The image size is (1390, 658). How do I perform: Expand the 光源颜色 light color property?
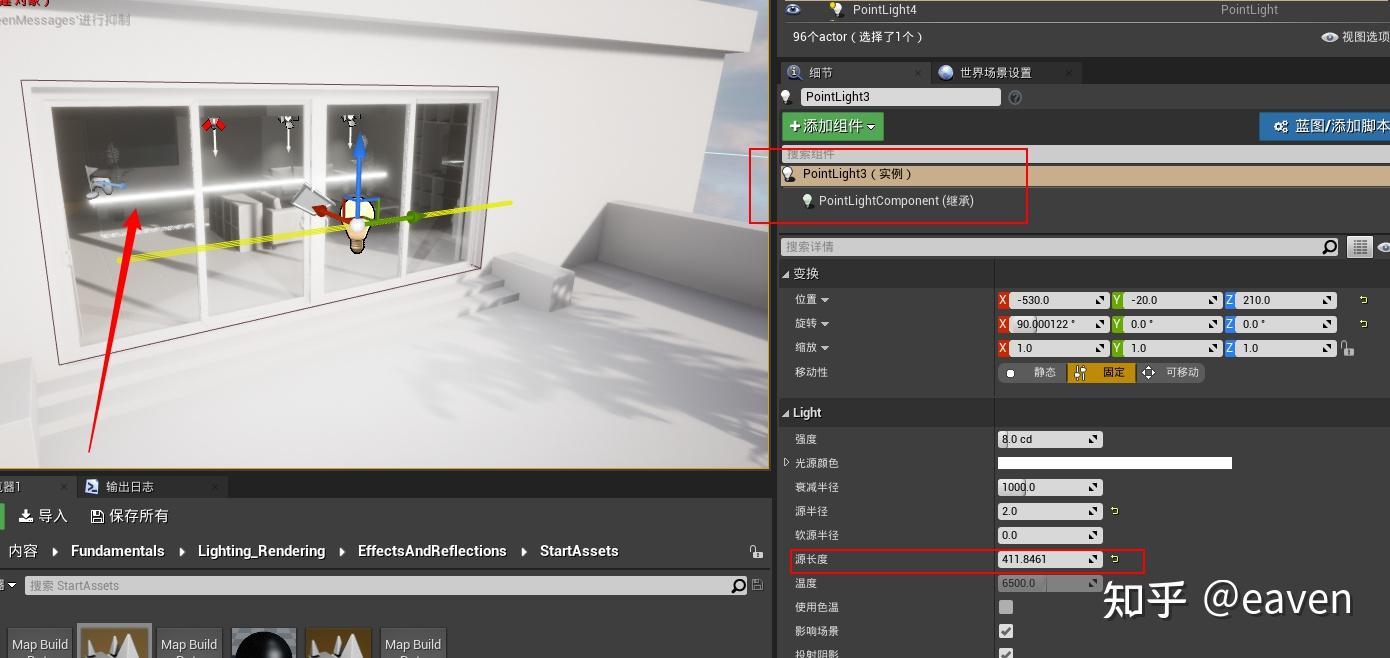pyautogui.click(x=786, y=462)
